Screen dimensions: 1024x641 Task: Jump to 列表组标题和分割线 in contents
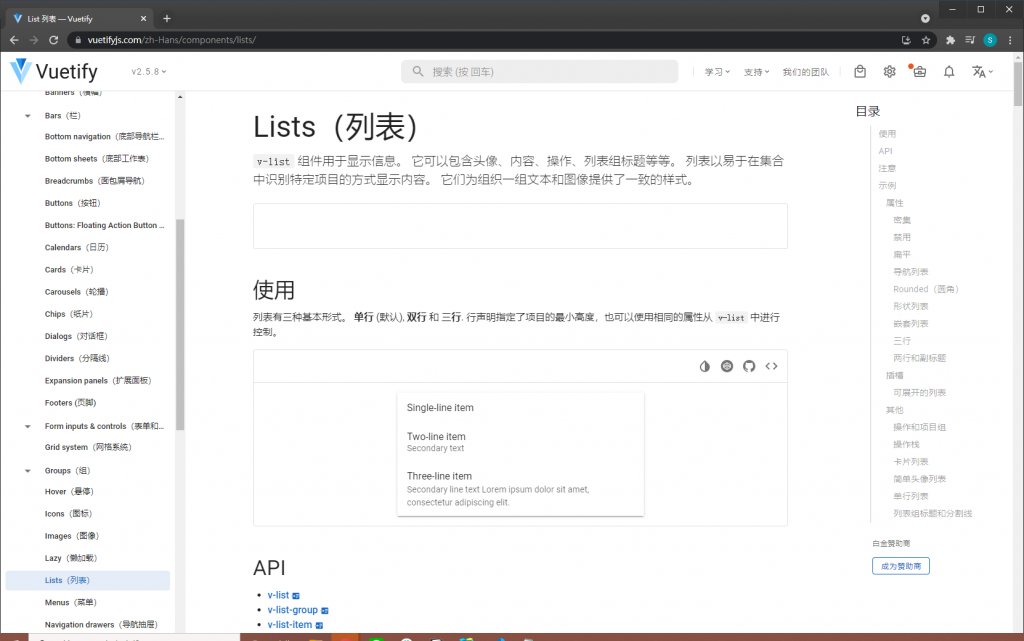click(933, 514)
